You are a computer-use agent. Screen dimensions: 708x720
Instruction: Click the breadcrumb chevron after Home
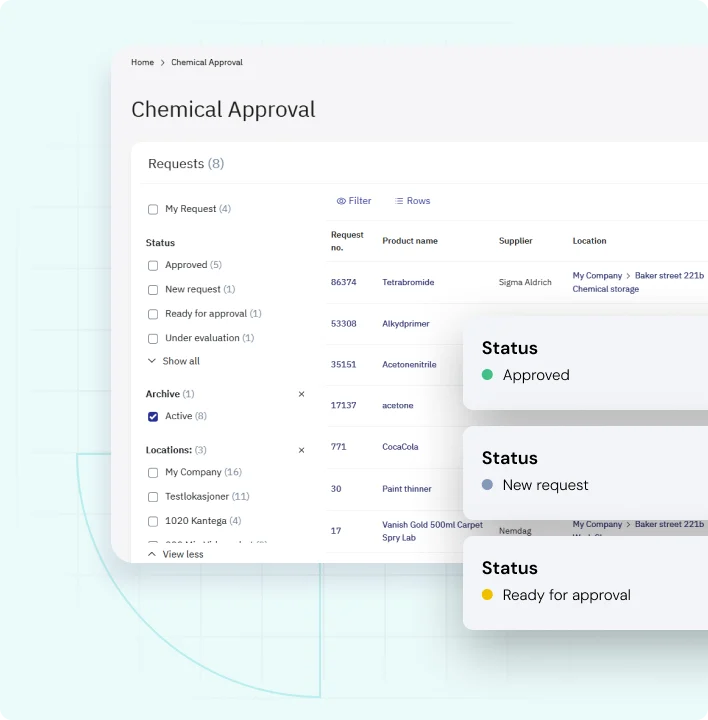click(x=163, y=63)
